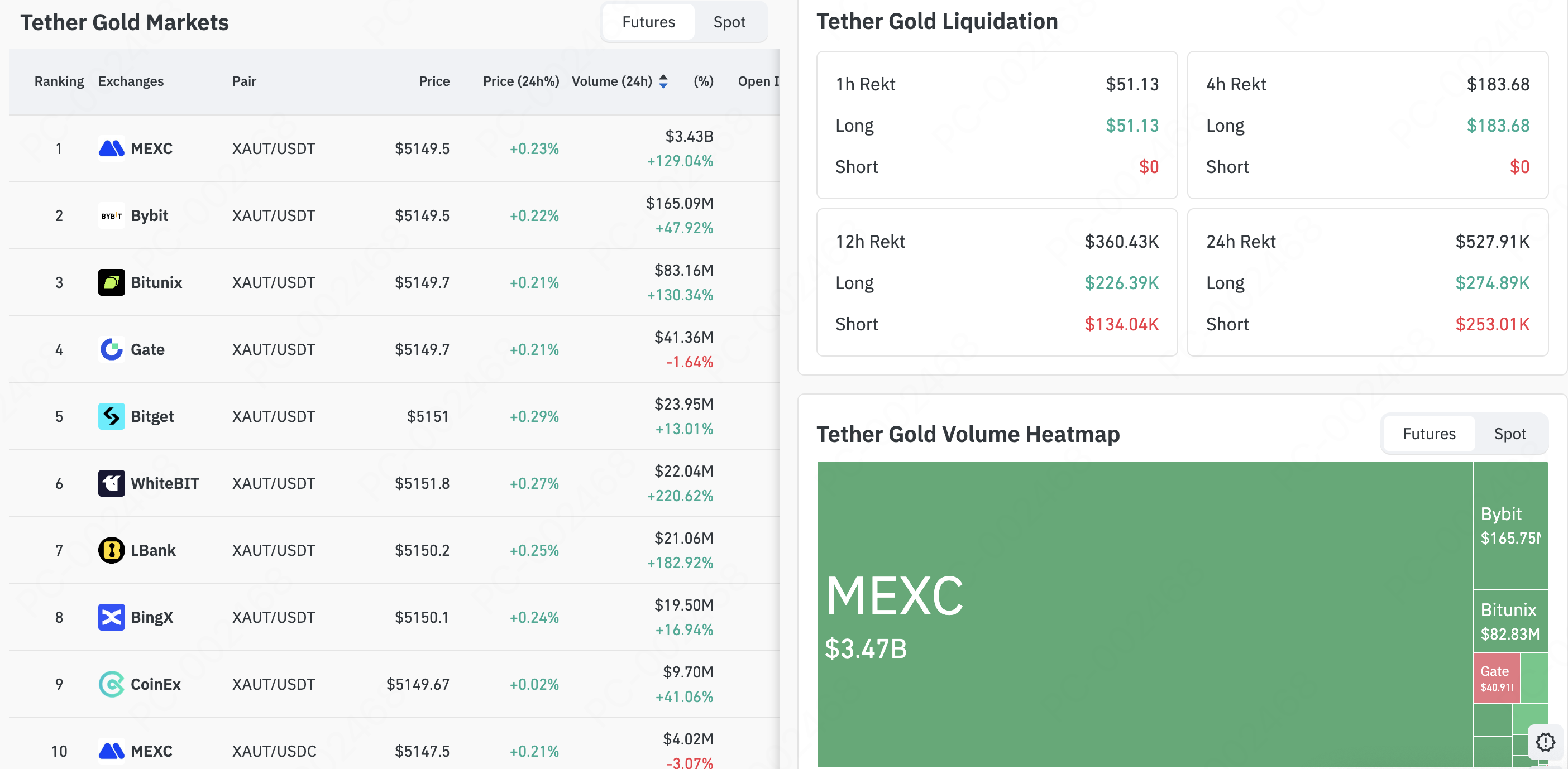The height and width of the screenshot is (769, 1568).
Task: Select the Bitget exchange logo
Action: pos(111,416)
